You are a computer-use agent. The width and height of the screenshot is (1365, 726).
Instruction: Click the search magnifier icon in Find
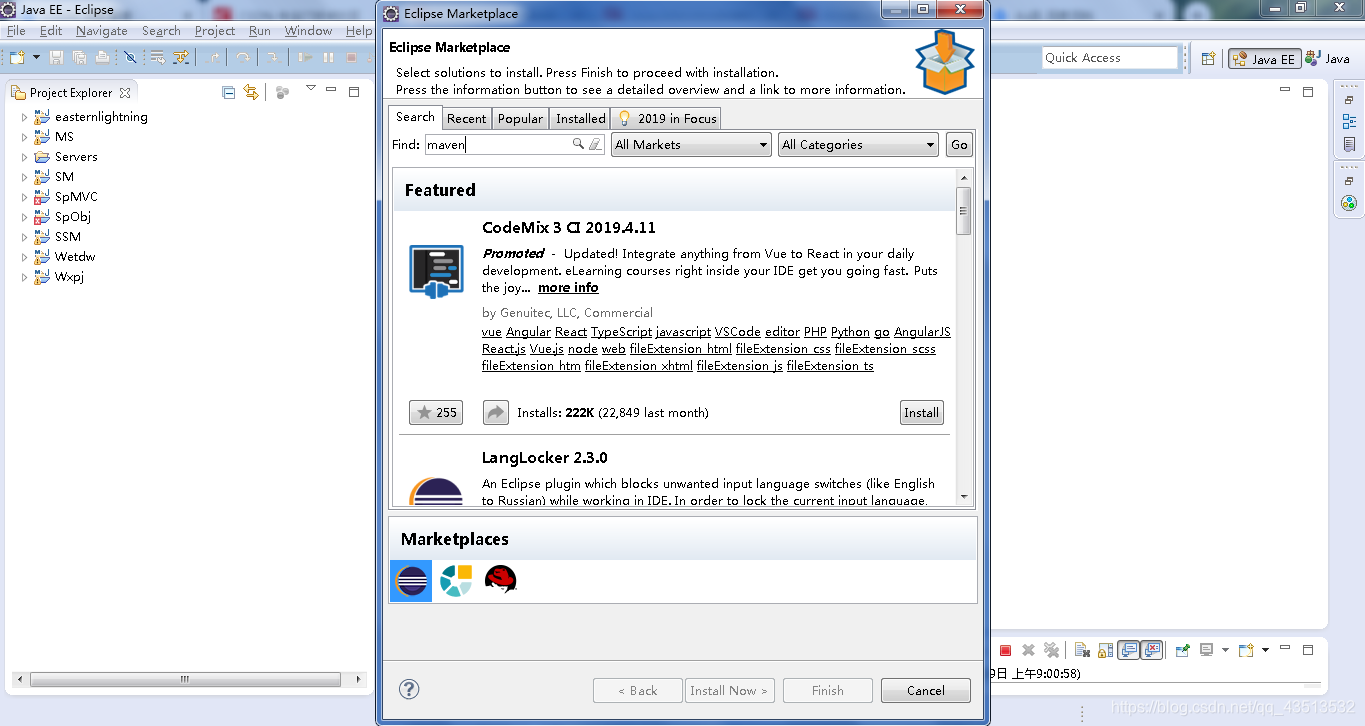[578, 145]
